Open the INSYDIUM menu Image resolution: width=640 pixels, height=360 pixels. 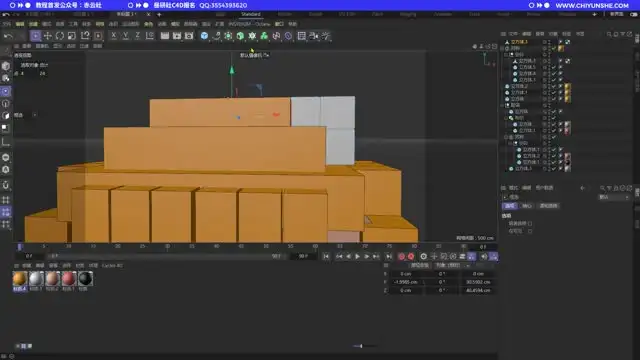click(239, 24)
